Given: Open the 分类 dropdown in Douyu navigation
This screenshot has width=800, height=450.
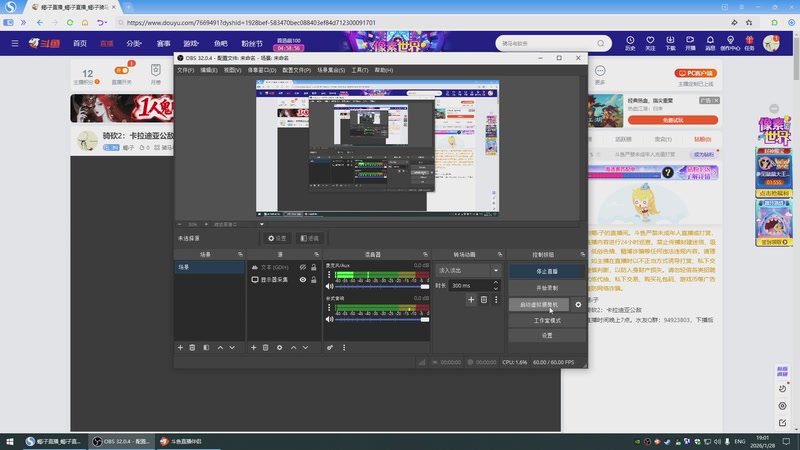Looking at the screenshot, I should 134,43.
